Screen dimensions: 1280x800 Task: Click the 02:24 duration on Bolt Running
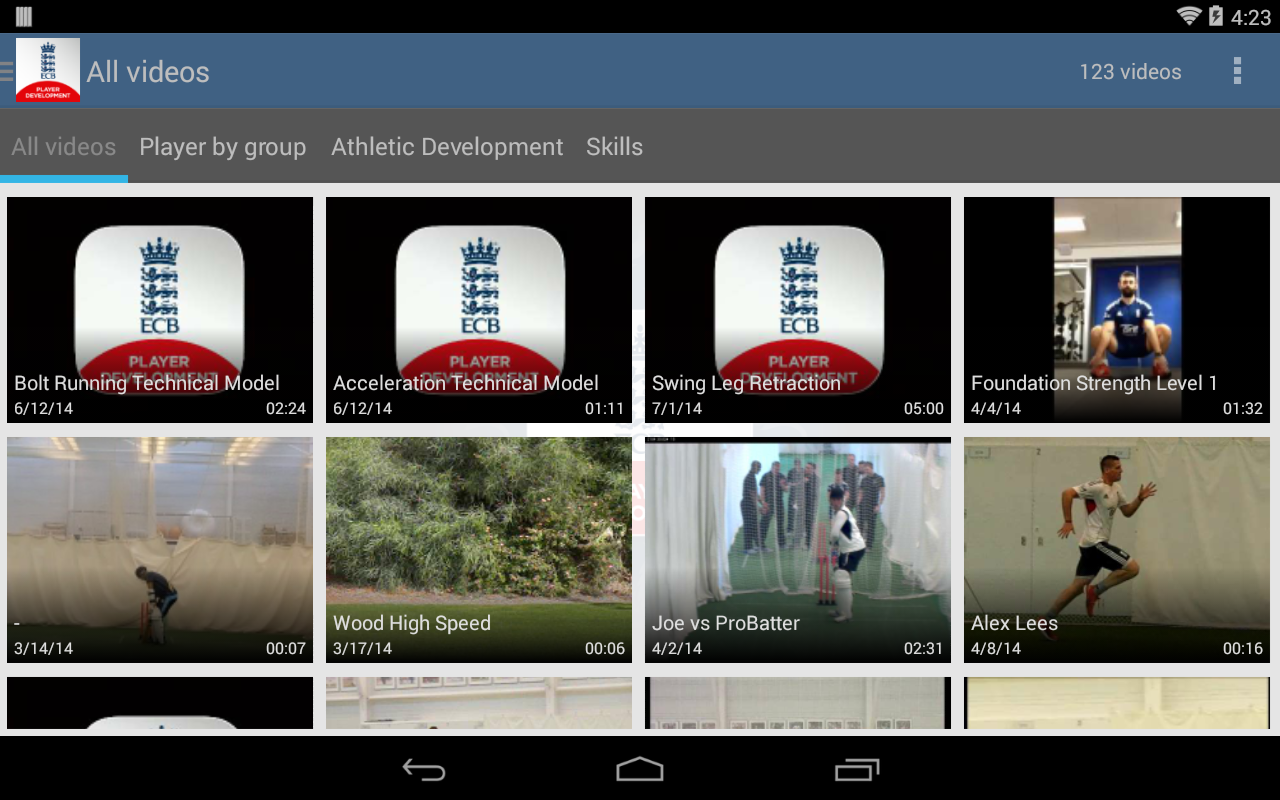tap(286, 408)
